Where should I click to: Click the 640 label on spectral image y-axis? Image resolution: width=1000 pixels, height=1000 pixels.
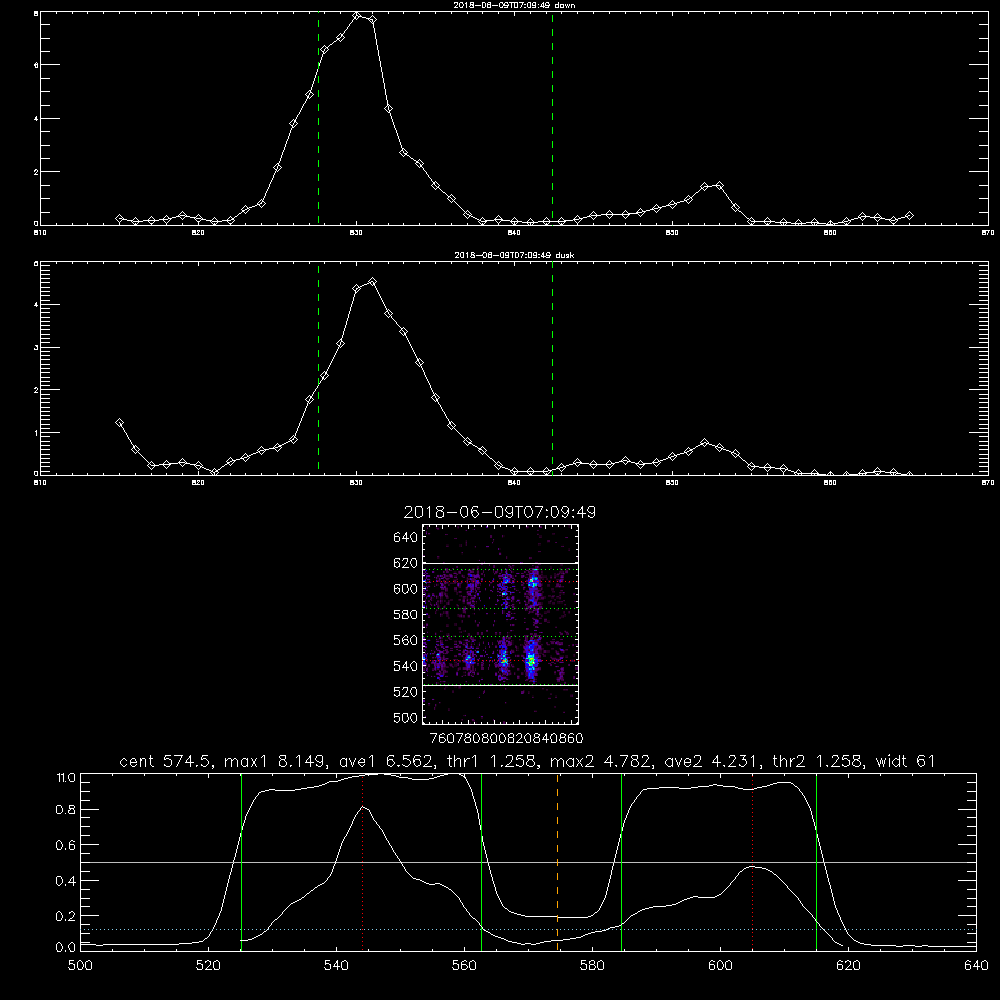[x=406, y=538]
